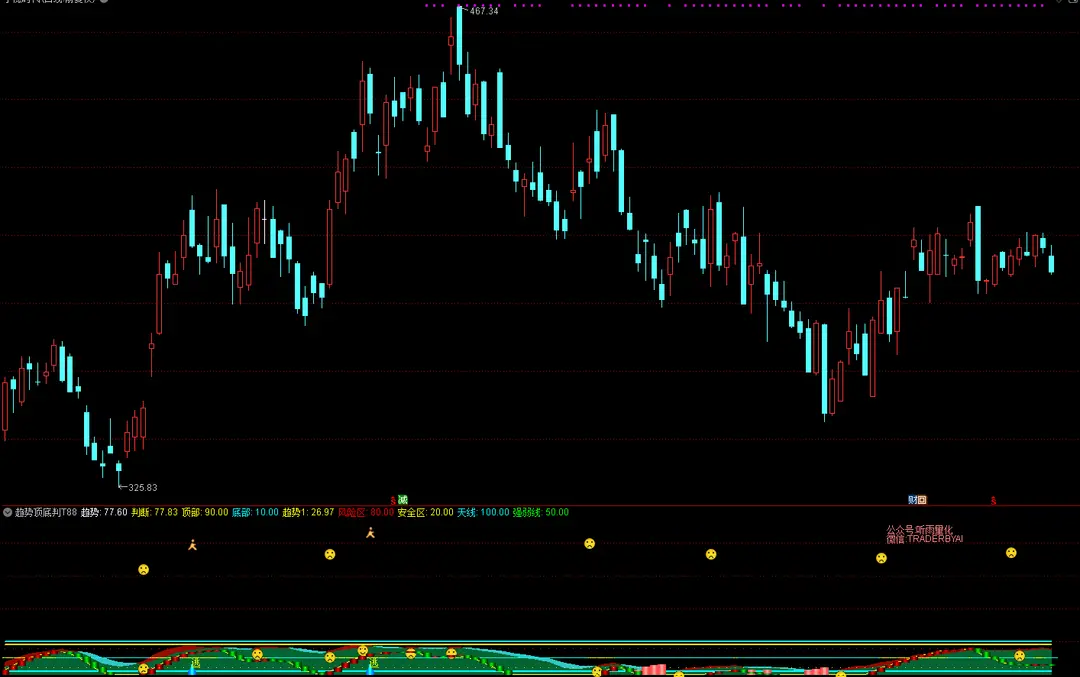This screenshot has height=677, width=1080.
Task: Select the 强弱线: 50.00 value
Action: click(x=541, y=512)
